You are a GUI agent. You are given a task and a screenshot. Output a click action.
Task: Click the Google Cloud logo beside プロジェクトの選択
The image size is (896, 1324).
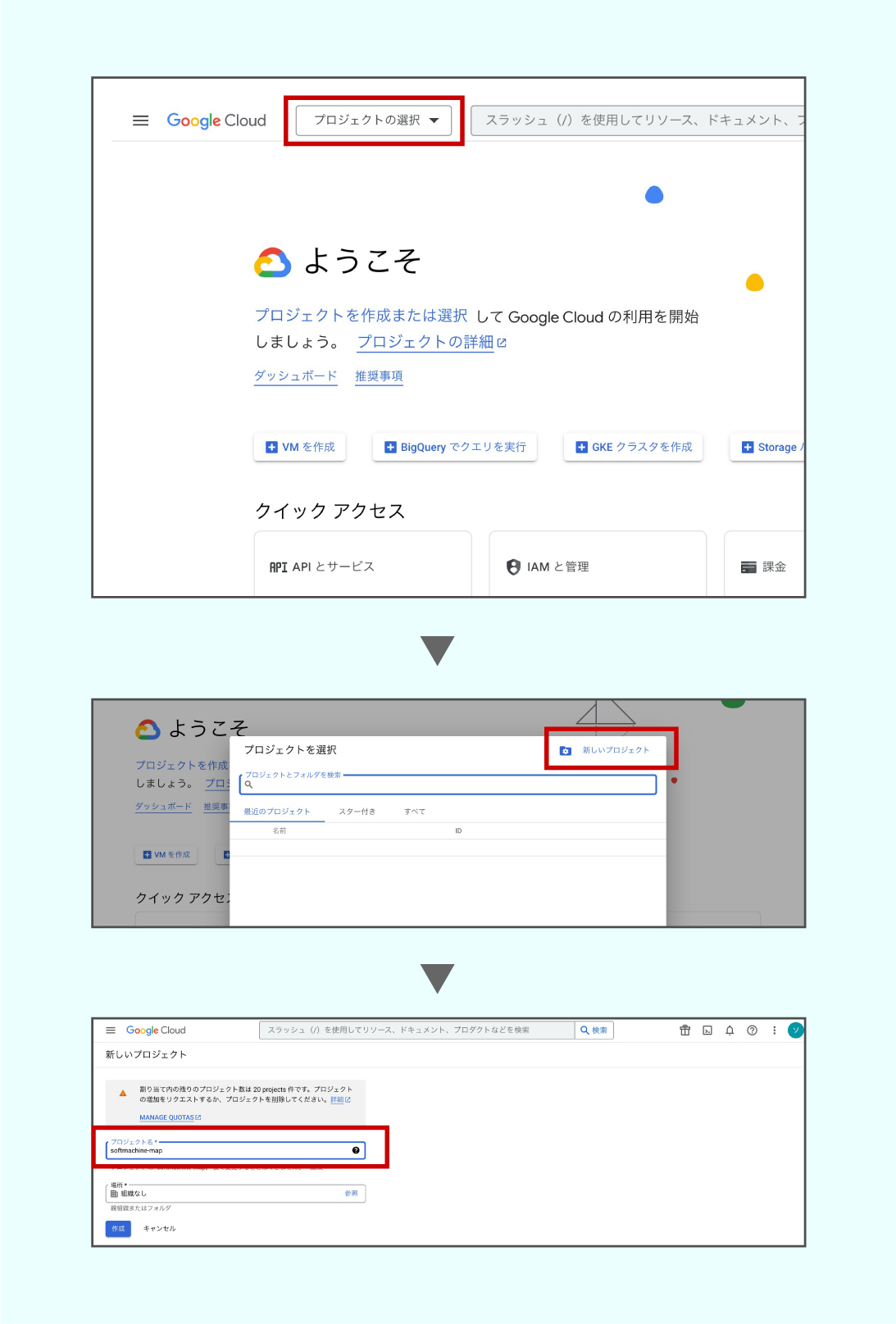tap(216, 121)
